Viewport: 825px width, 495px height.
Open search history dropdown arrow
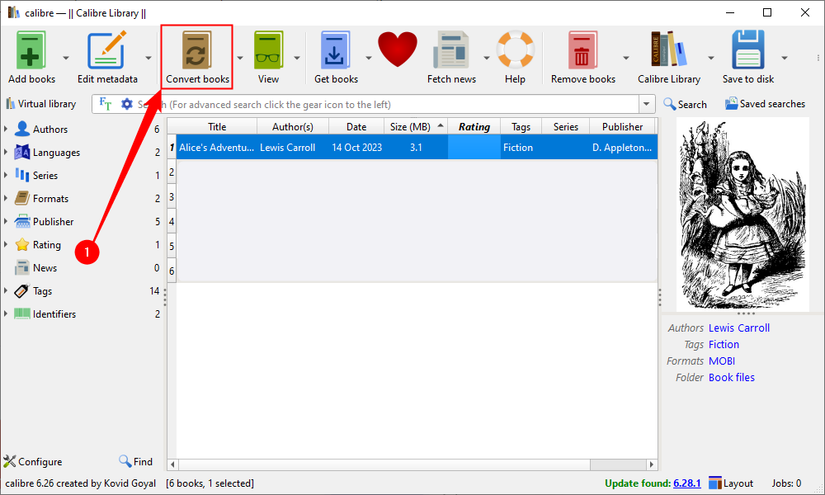pyautogui.click(x=647, y=104)
